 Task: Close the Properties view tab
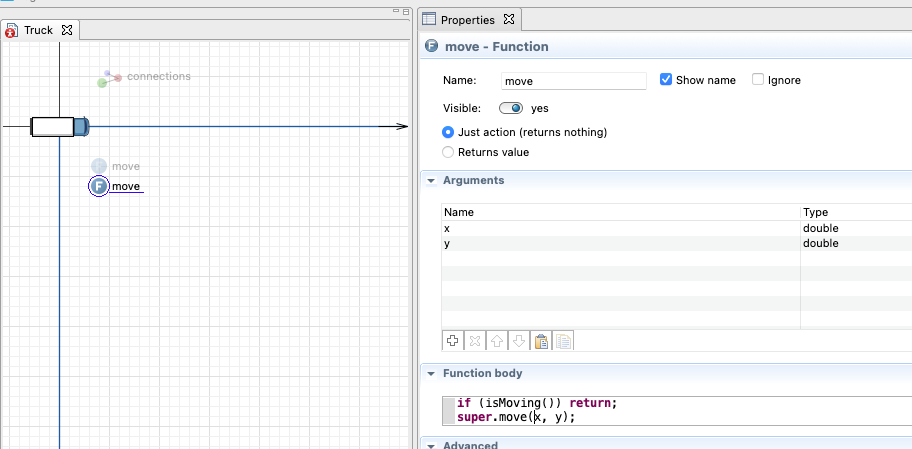click(x=509, y=19)
